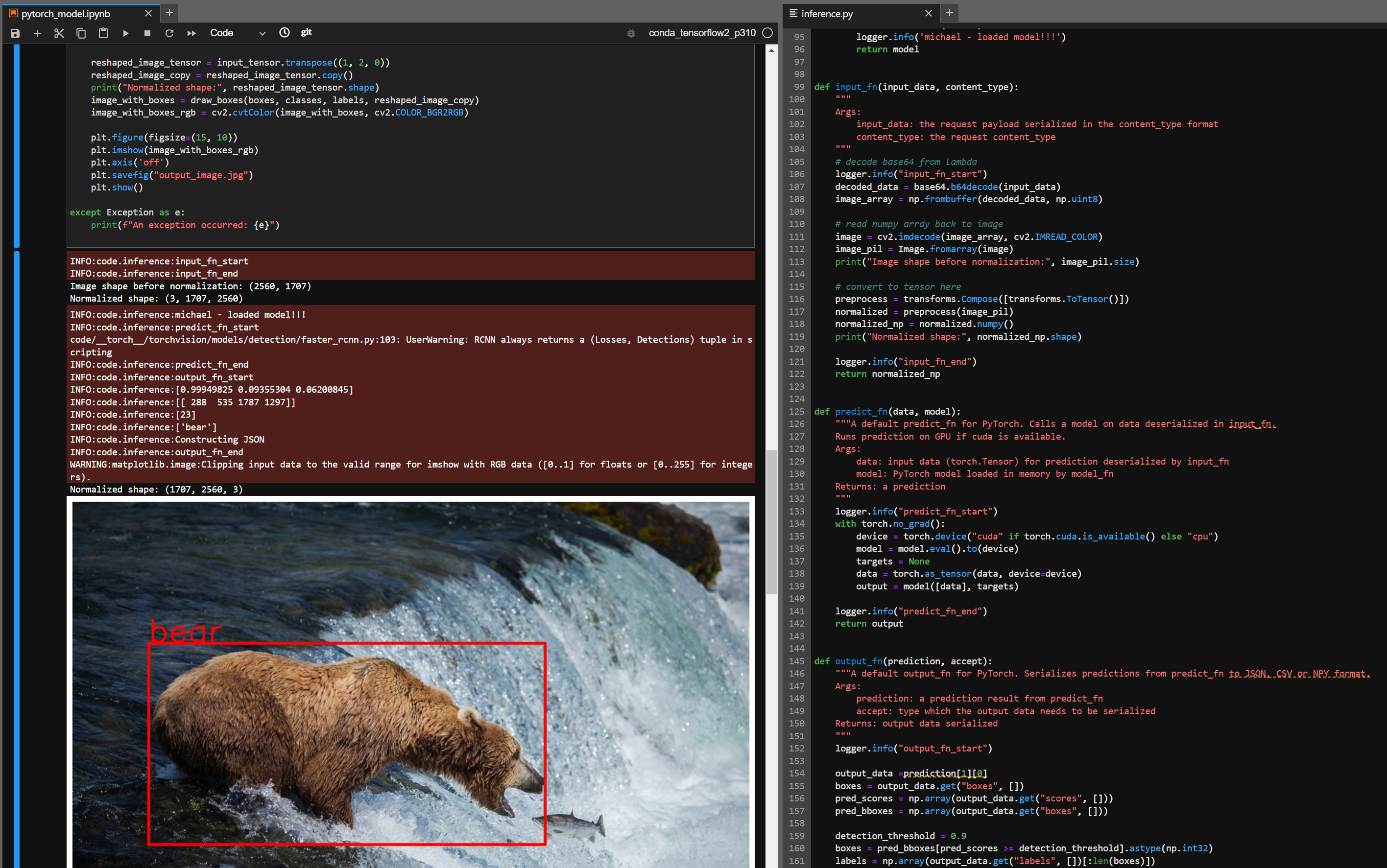The width and height of the screenshot is (1387, 868).
Task: Click the notebook vertical scrollbar thumb
Action: (771, 521)
